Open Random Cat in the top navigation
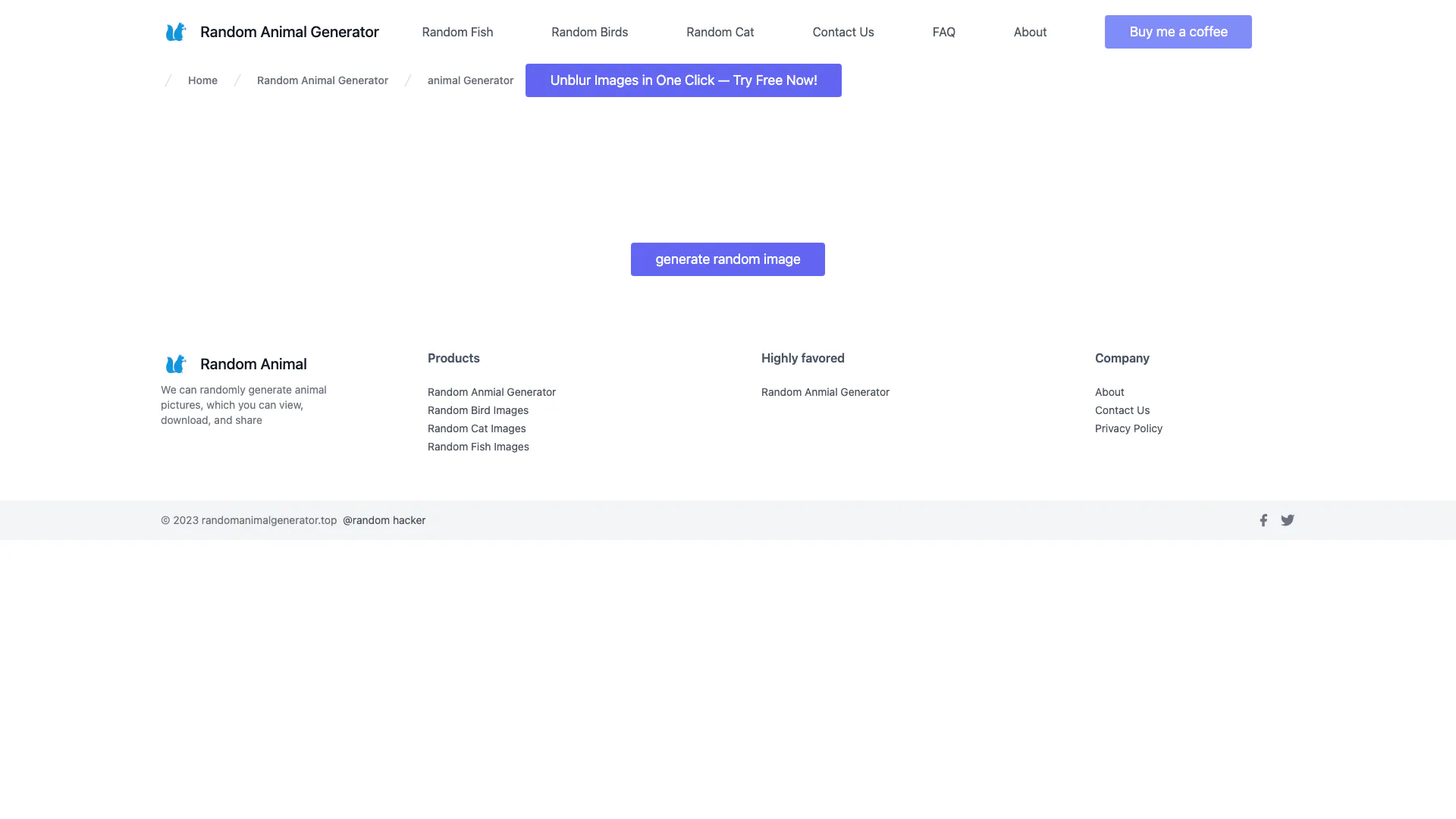Screen dimensions: 1456x819 (720, 32)
